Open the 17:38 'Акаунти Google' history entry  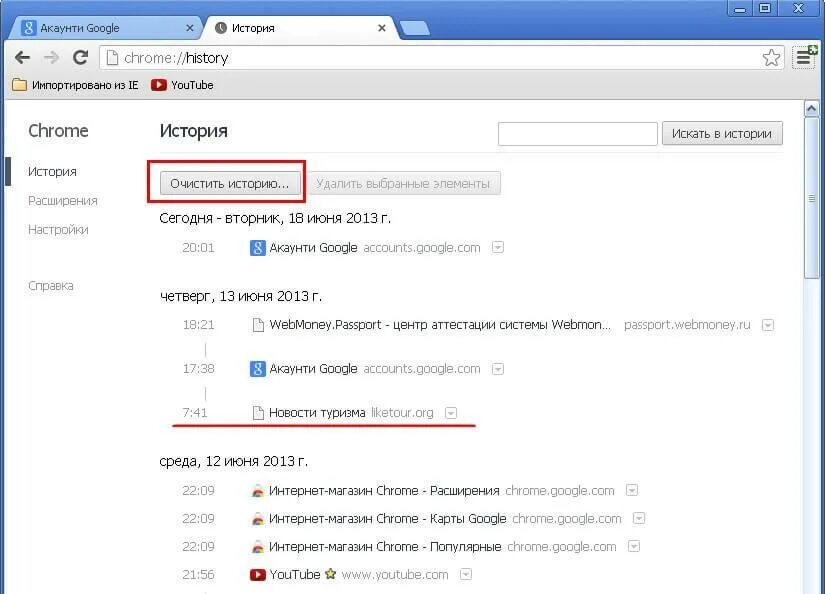(x=313, y=368)
